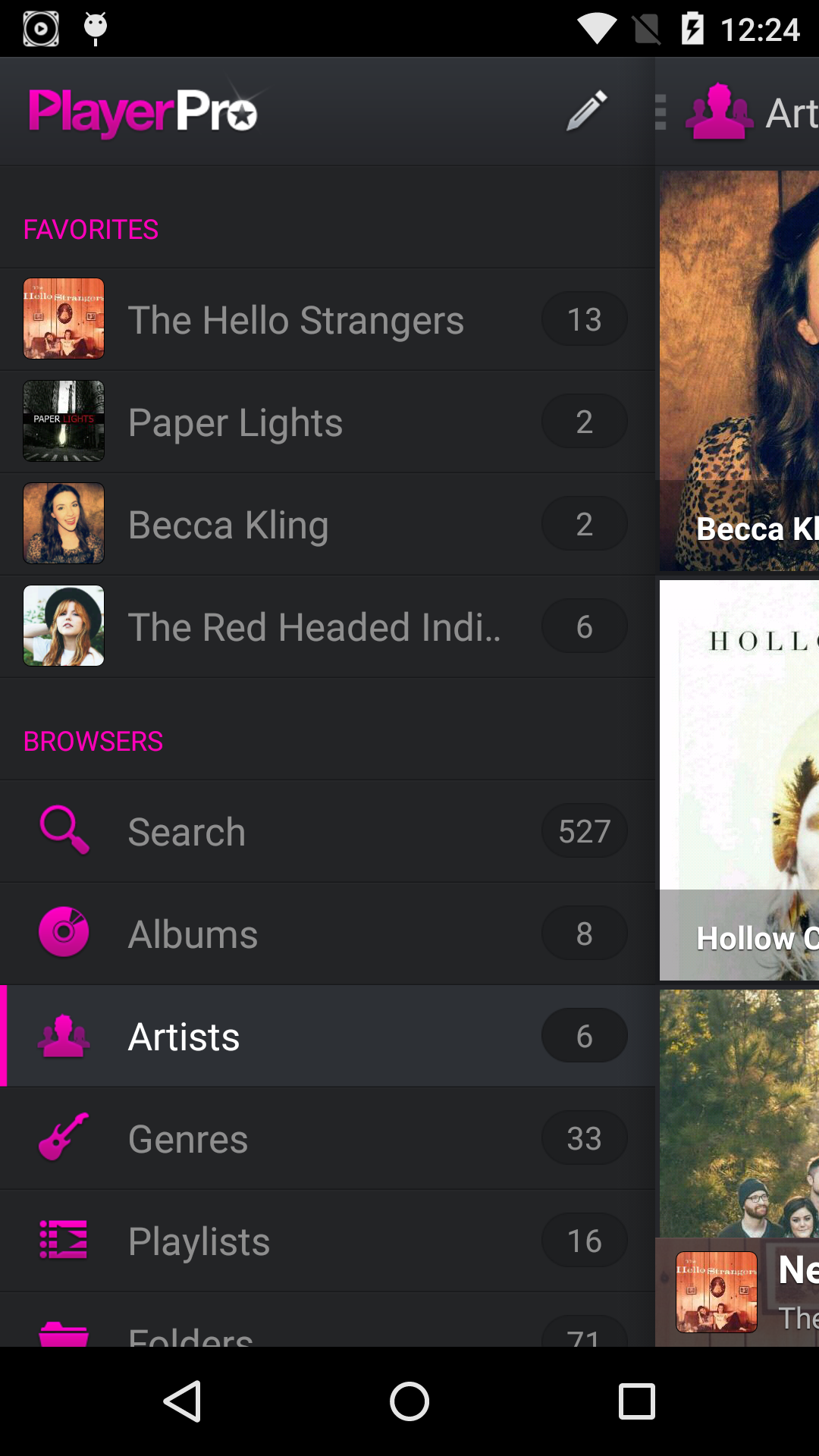Tap the pencil edit icon
Image resolution: width=819 pixels, height=1456 pixels.
[587, 111]
